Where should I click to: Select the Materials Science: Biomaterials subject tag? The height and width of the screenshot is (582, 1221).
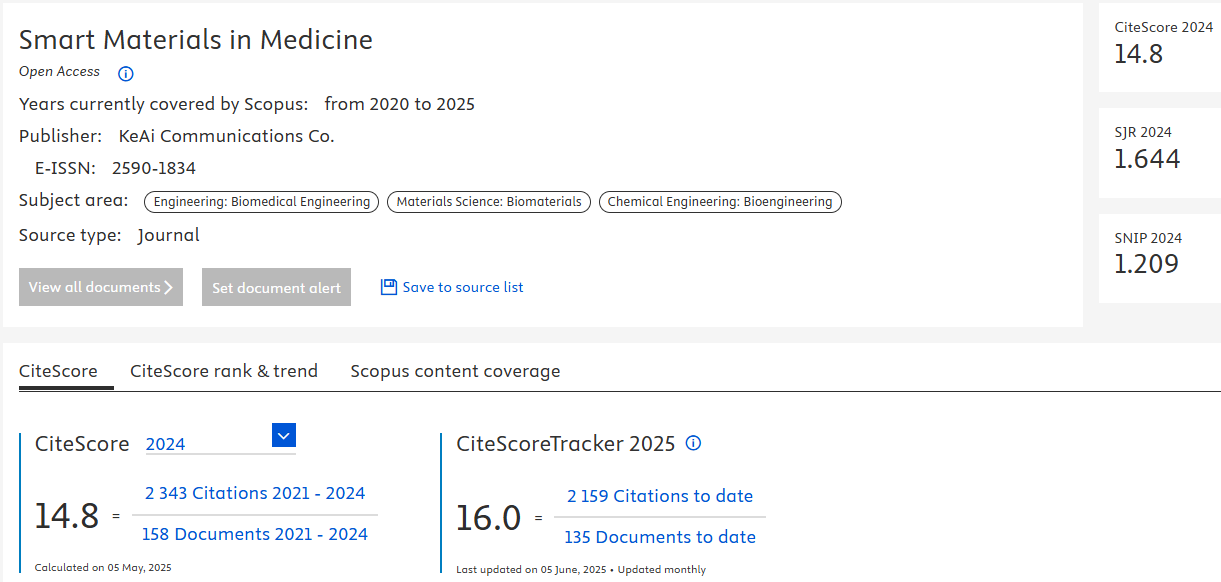point(489,202)
